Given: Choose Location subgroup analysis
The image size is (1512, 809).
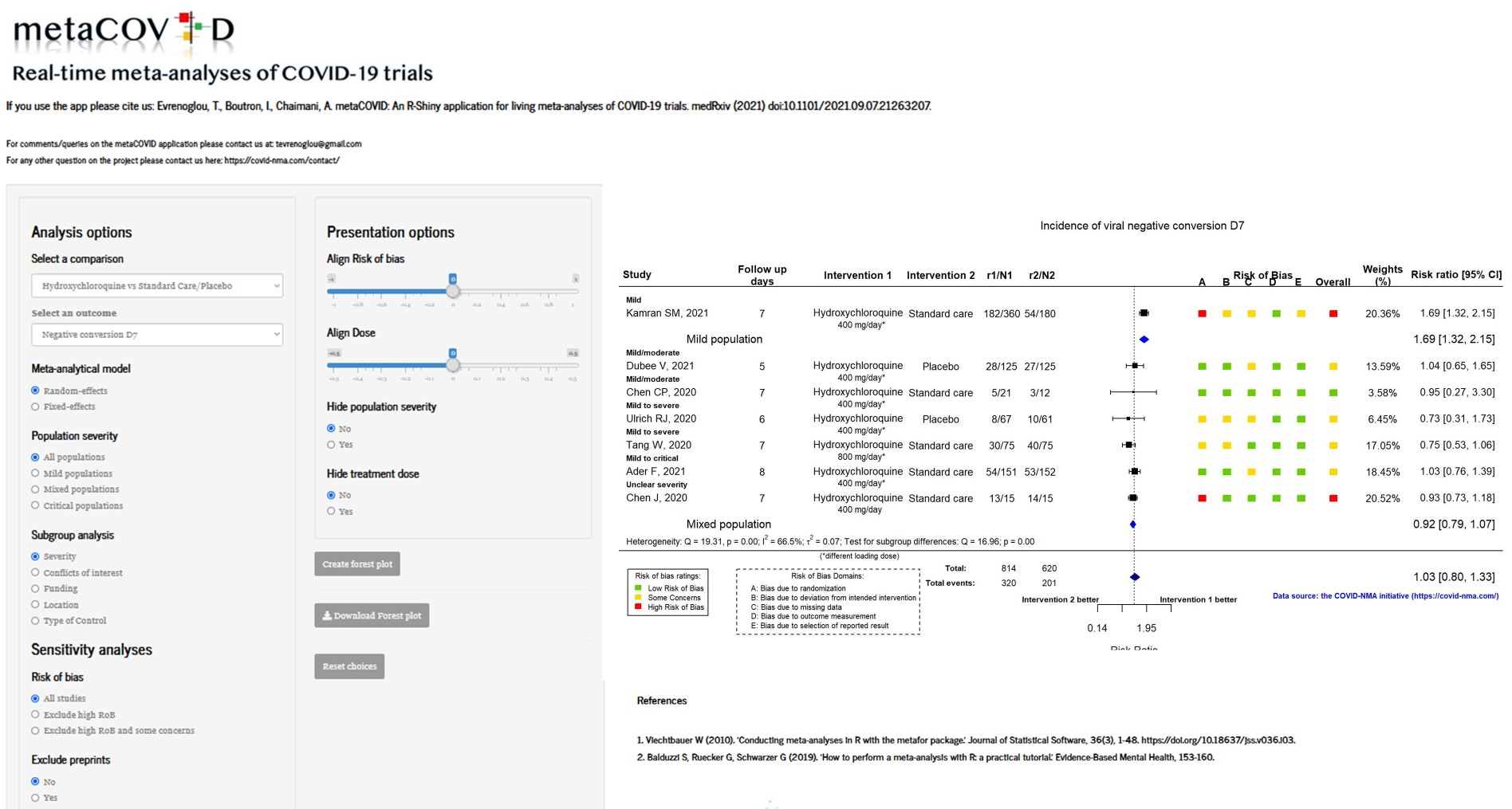Looking at the screenshot, I should (35, 605).
